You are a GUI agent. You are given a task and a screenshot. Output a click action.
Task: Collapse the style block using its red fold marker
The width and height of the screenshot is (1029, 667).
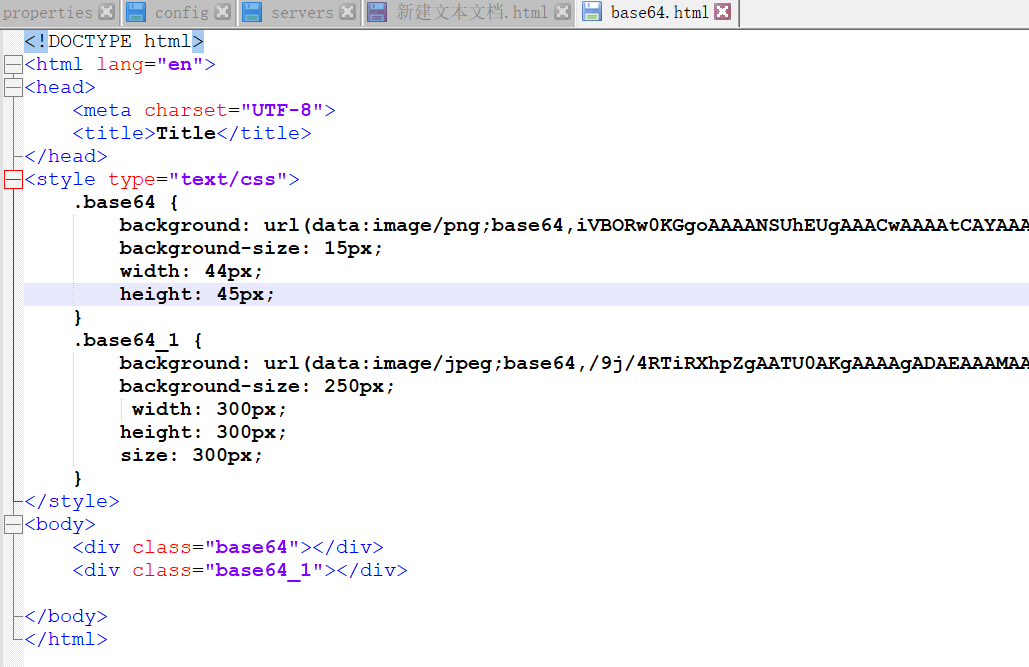tap(12, 179)
